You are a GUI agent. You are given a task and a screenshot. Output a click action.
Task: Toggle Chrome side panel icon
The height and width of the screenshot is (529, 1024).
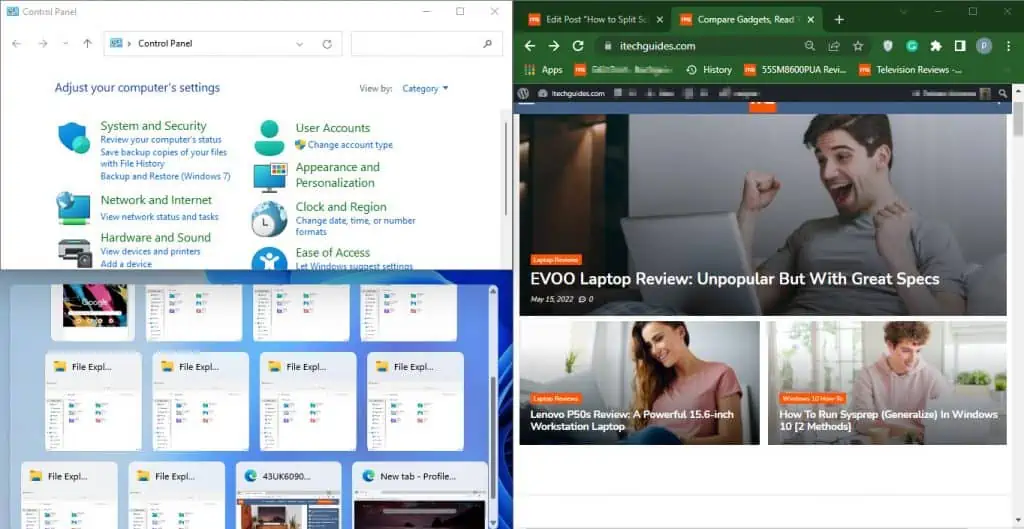click(960, 46)
